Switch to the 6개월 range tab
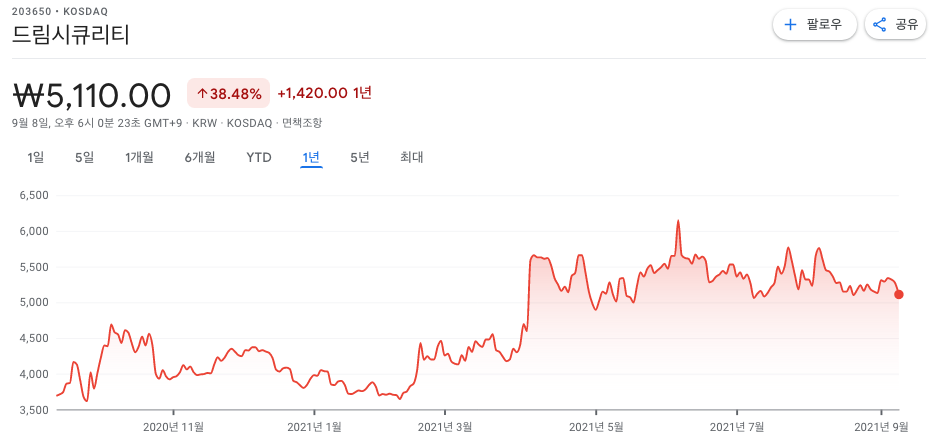Image resolution: width=929 pixels, height=443 pixels. coord(200,158)
